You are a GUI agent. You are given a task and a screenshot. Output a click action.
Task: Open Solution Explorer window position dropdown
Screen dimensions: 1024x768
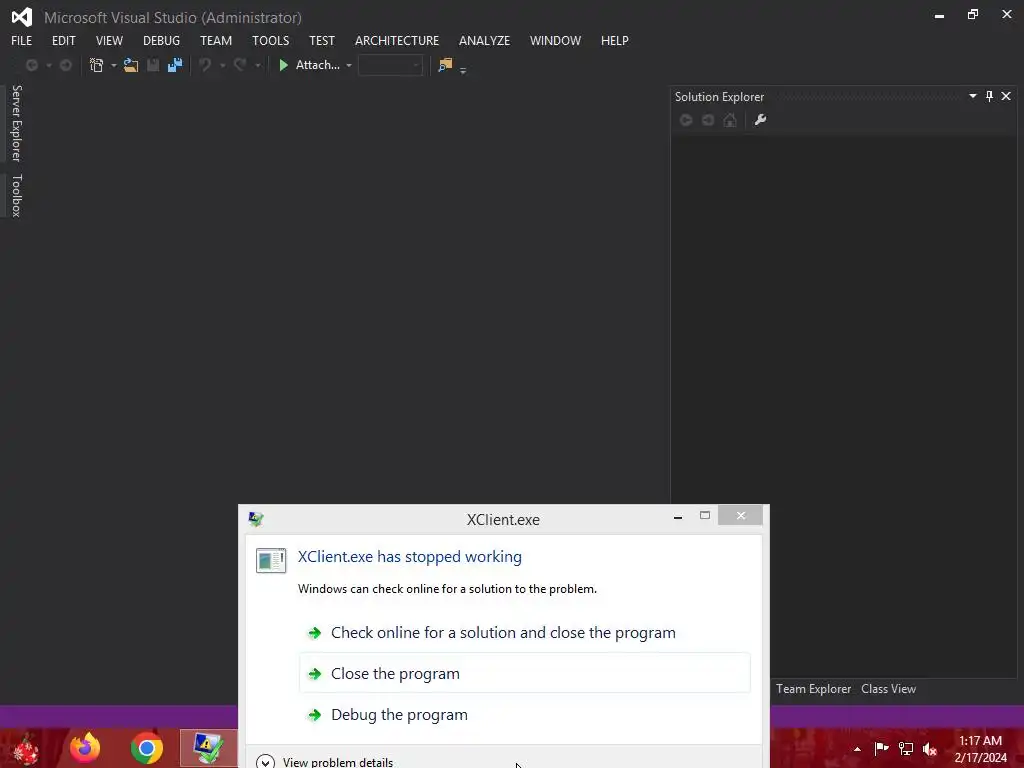coord(972,96)
